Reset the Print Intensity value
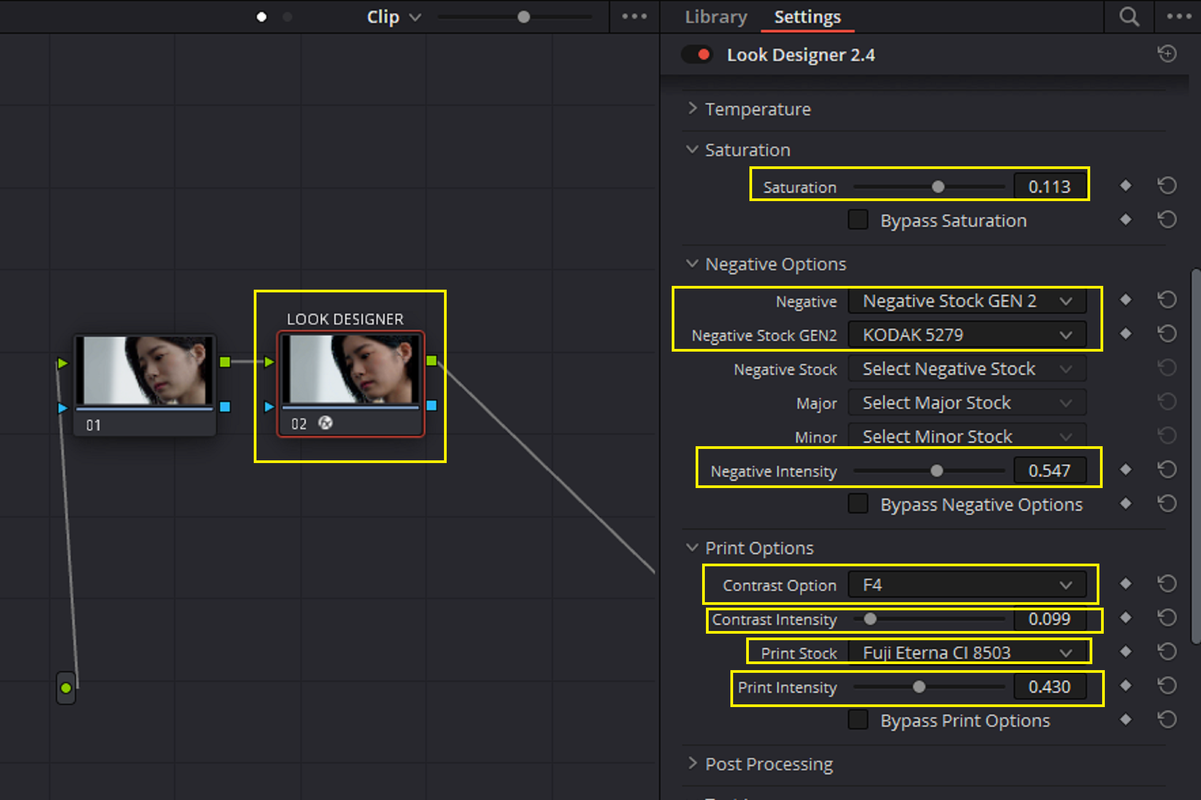 click(1166, 686)
